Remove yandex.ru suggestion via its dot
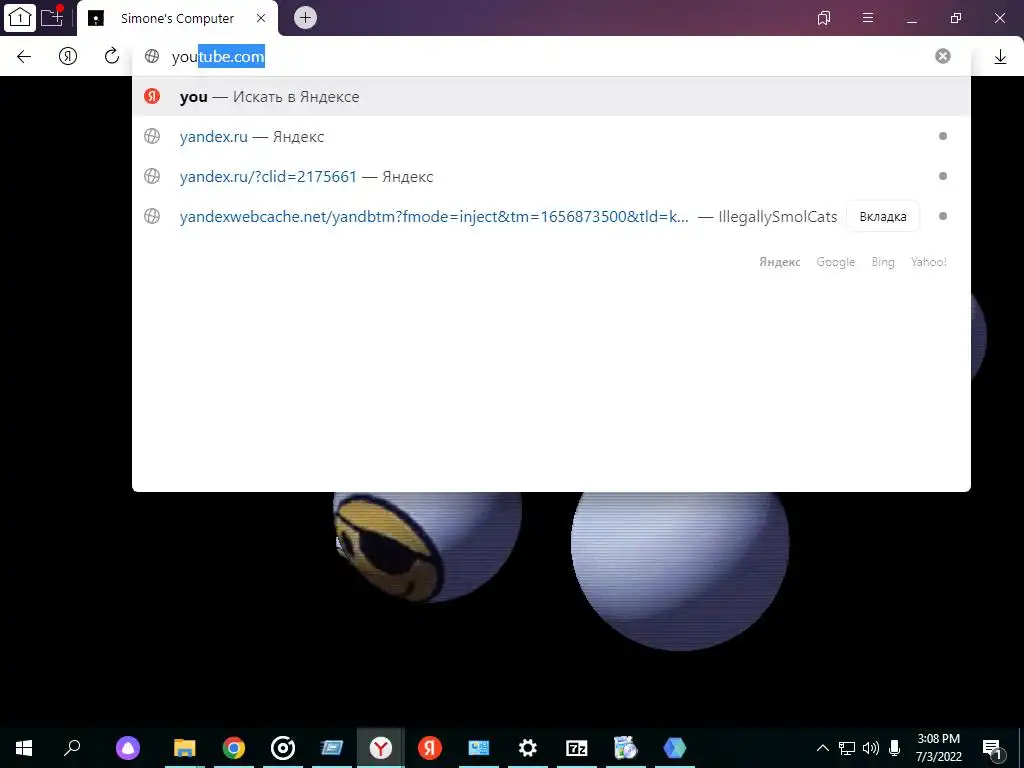 pyautogui.click(x=942, y=136)
